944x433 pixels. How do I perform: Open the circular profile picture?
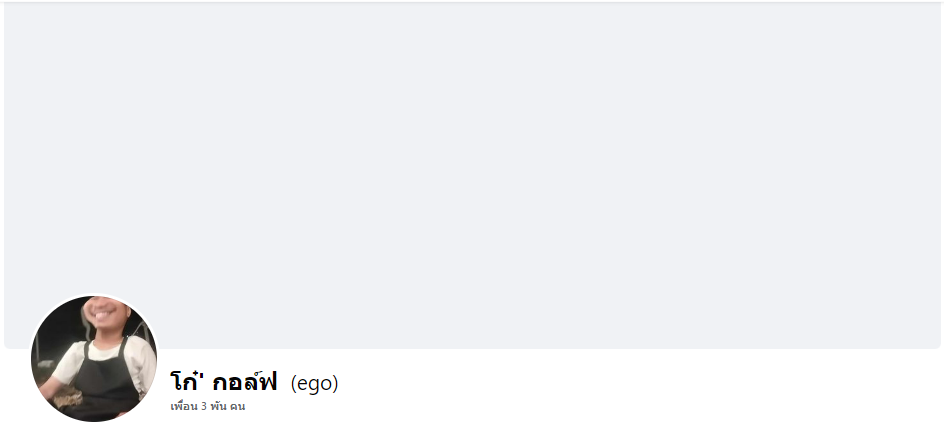pos(94,358)
